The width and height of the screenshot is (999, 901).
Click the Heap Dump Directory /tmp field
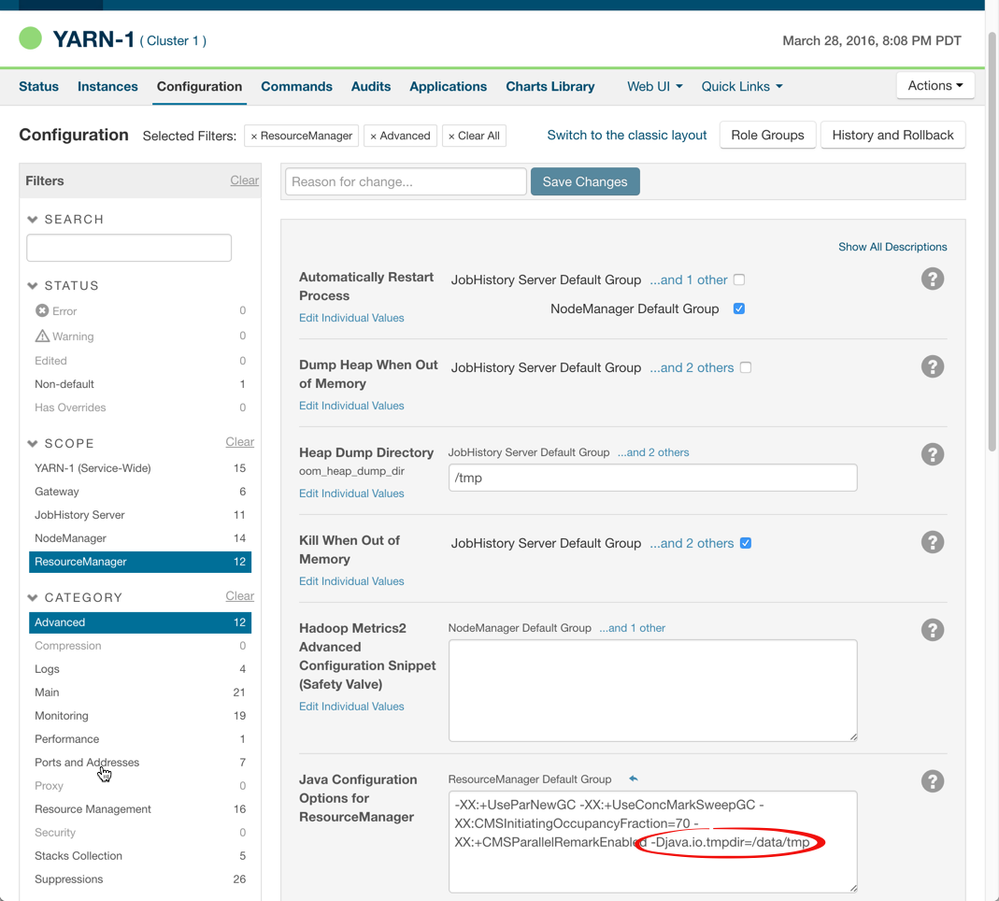click(652, 478)
